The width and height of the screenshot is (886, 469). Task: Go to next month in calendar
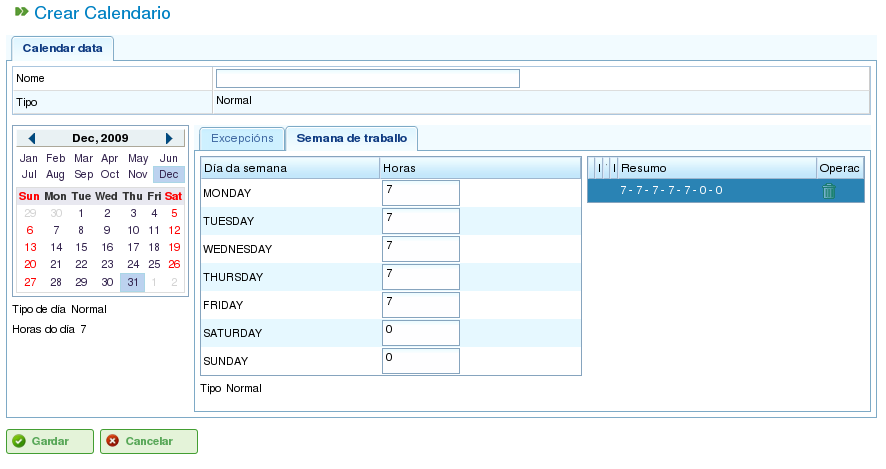click(x=169, y=139)
